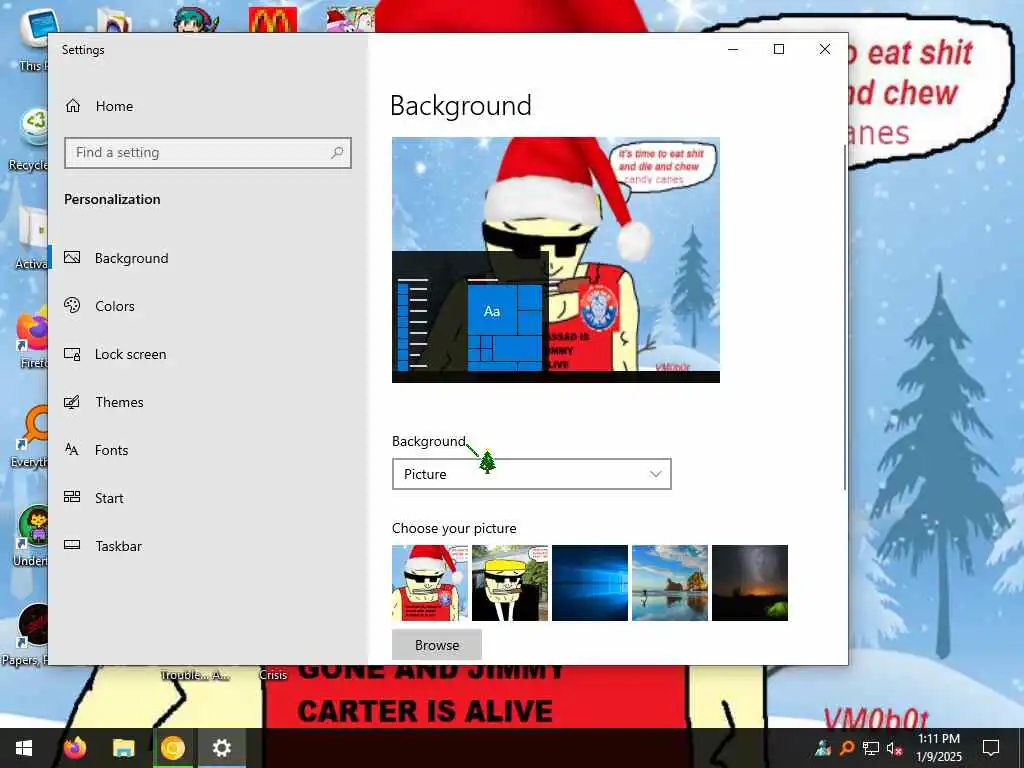Image resolution: width=1024 pixels, height=768 pixels.
Task: Click the Settings gear taskbar button
Action: tap(222, 748)
